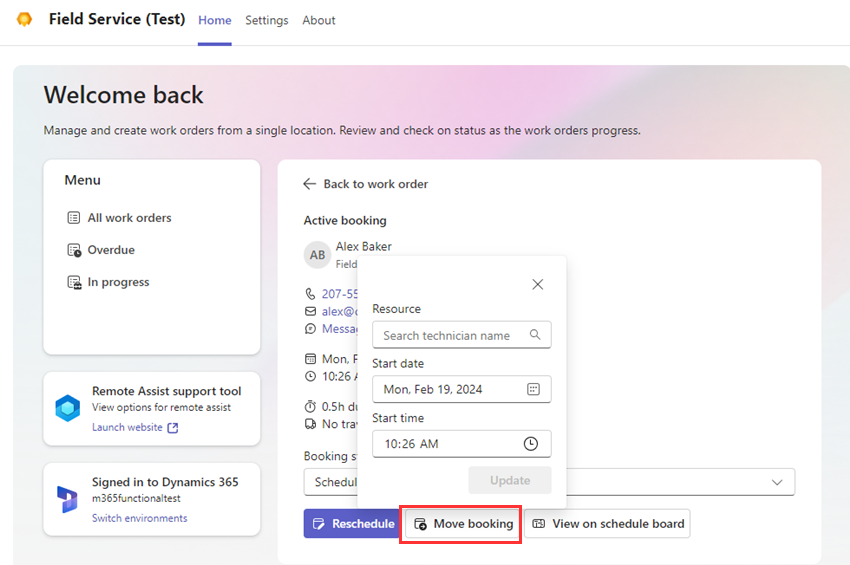Image resolution: width=850 pixels, height=565 pixels.
Task: Click the Reschedule pencil icon
Action: (319, 524)
